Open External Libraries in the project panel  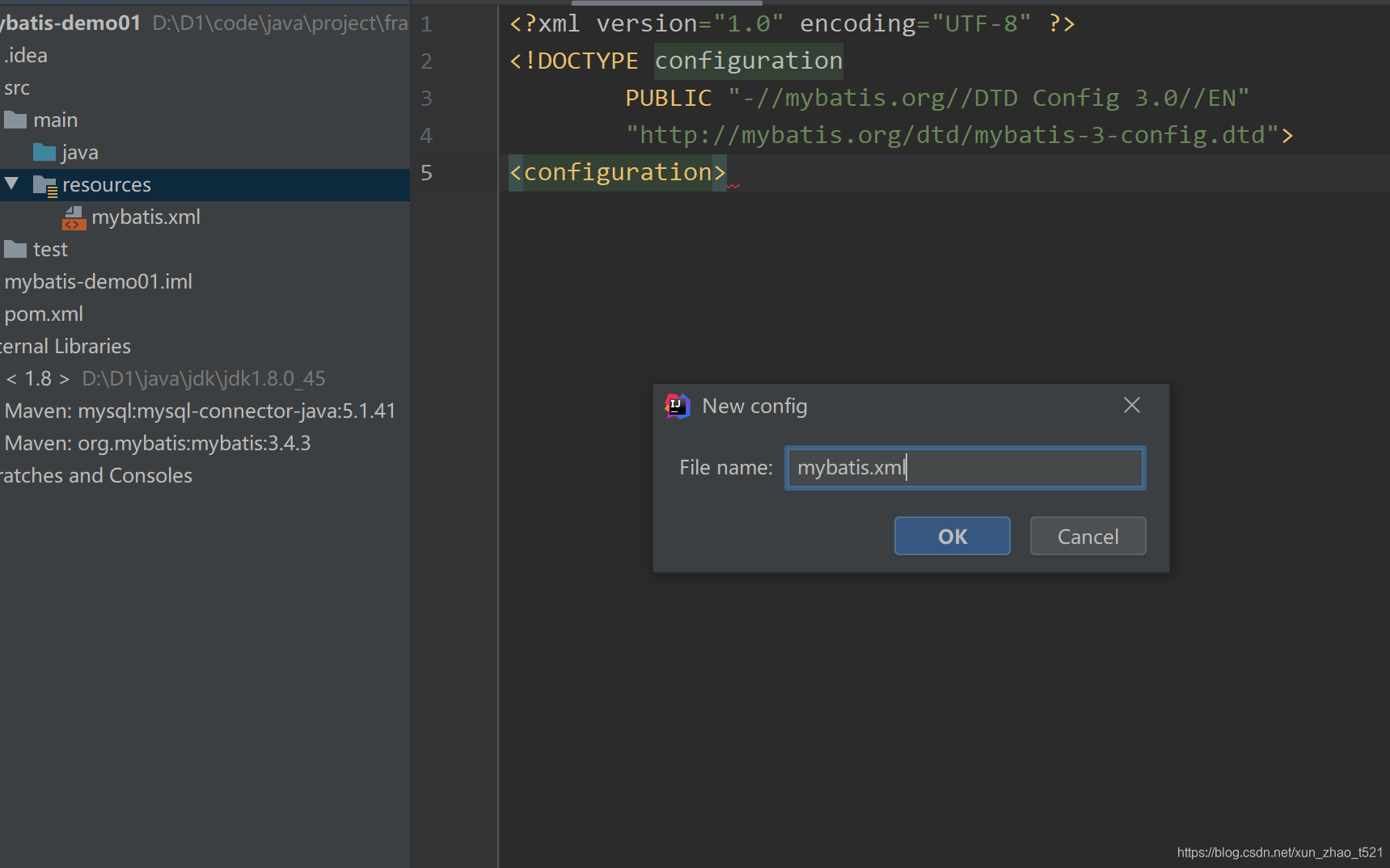coord(65,346)
